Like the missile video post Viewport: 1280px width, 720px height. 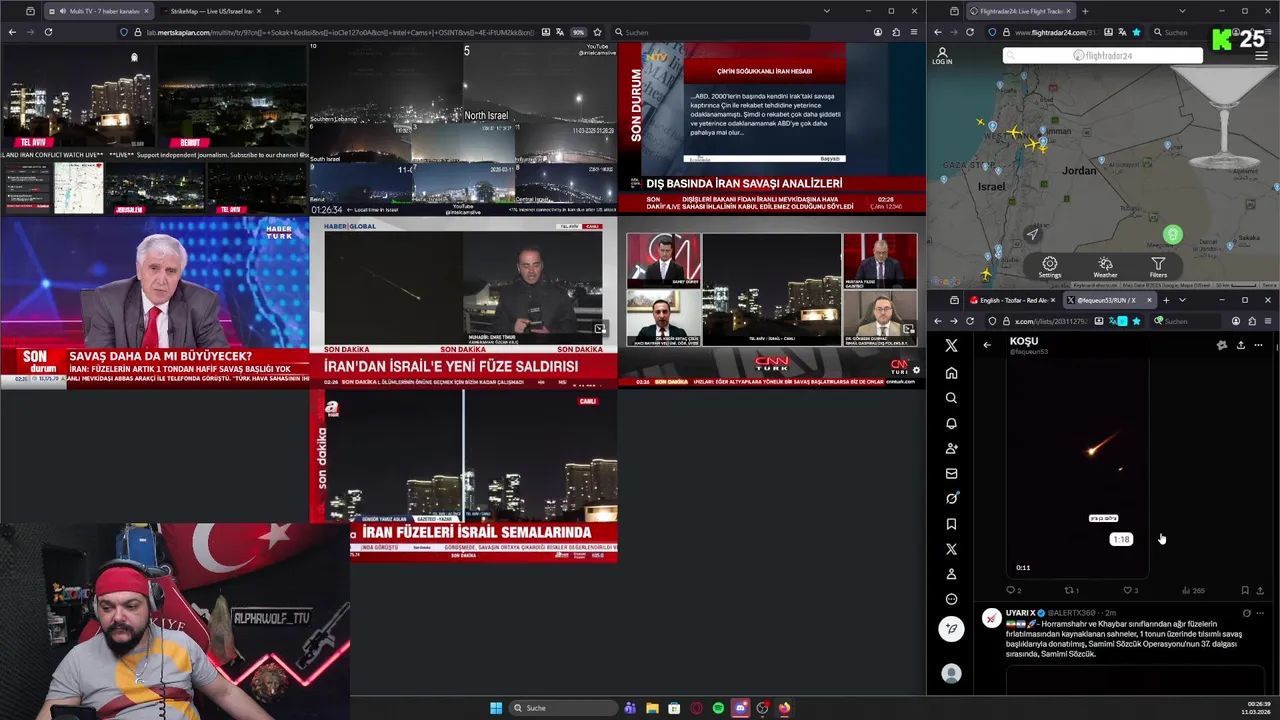(1130, 590)
